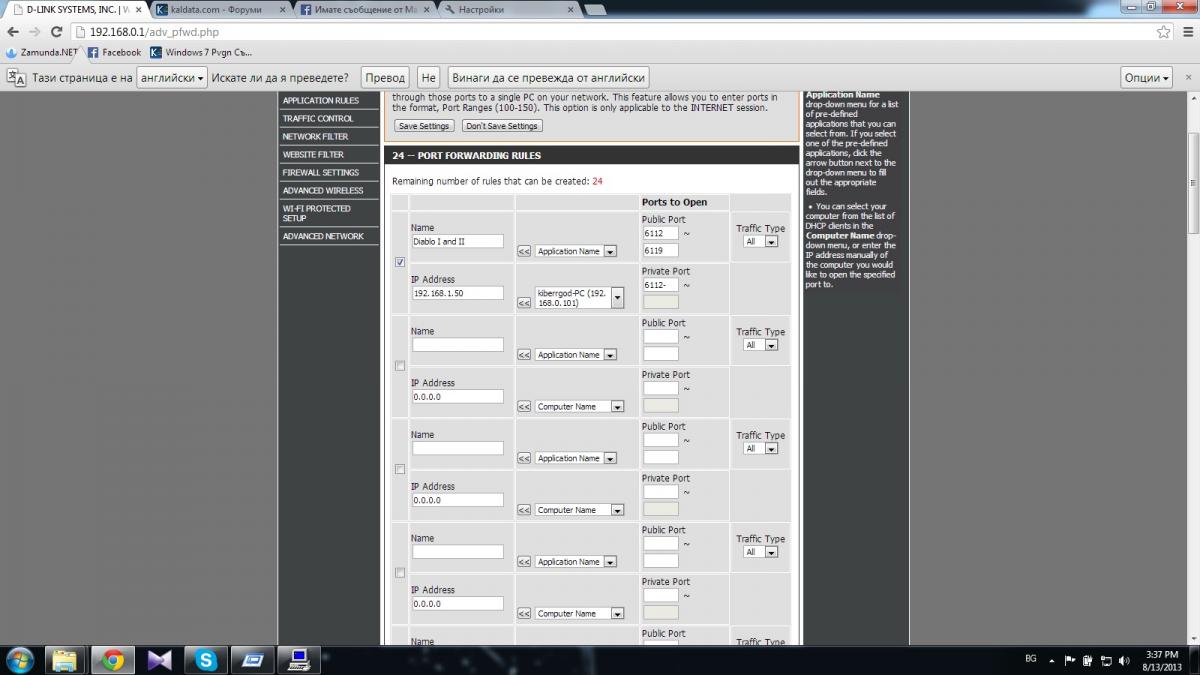Image resolution: width=1200 pixels, height=675 pixels.
Task: Expand the first Application Name dropdown
Action: 576,251
